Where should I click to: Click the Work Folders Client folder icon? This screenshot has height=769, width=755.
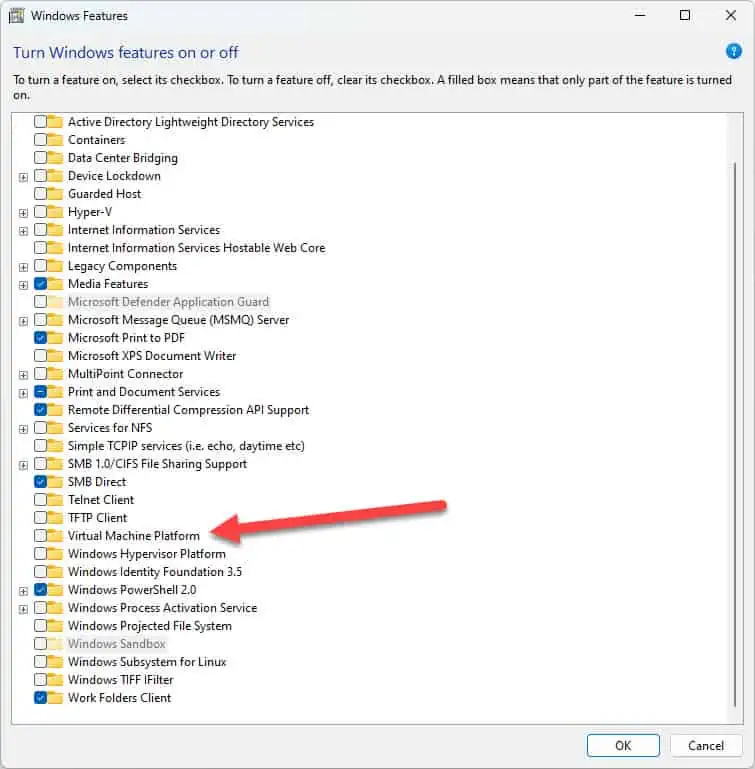[55, 698]
